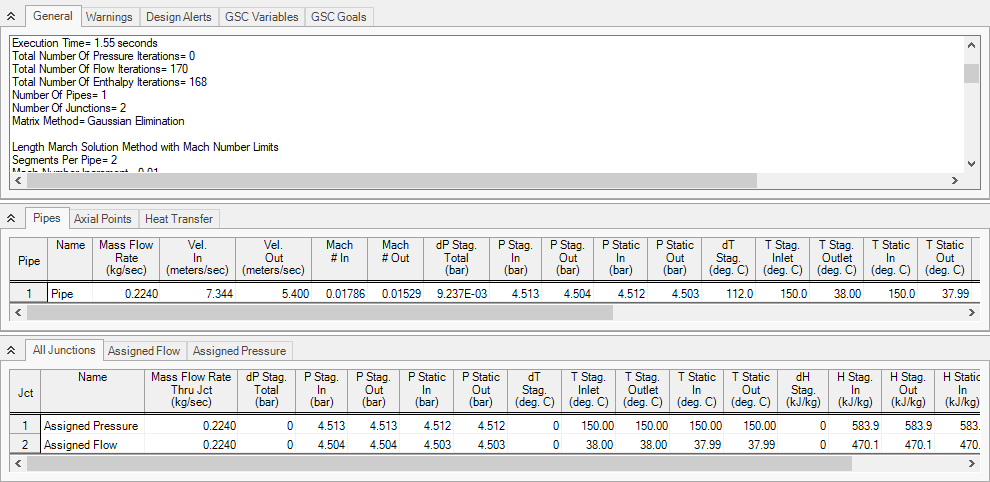The height and width of the screenshot is (482, 990).
Task: Click the junctions table scroll-right arrow
Action: (x=972, y=463)
